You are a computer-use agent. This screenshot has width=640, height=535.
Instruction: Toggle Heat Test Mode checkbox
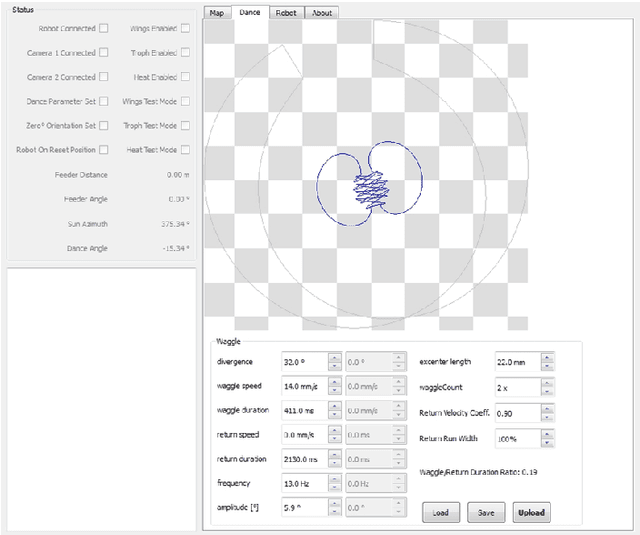point(185,150)
